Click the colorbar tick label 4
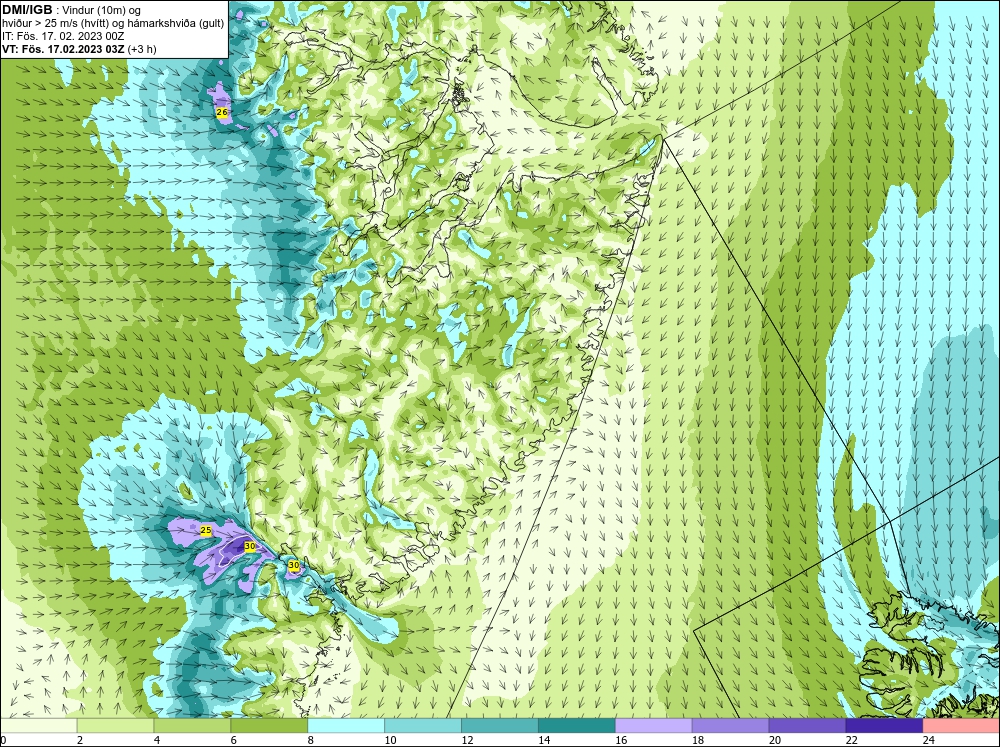Image resolution: width=1000 pixels, height=747 pixels. pos(157,740)
